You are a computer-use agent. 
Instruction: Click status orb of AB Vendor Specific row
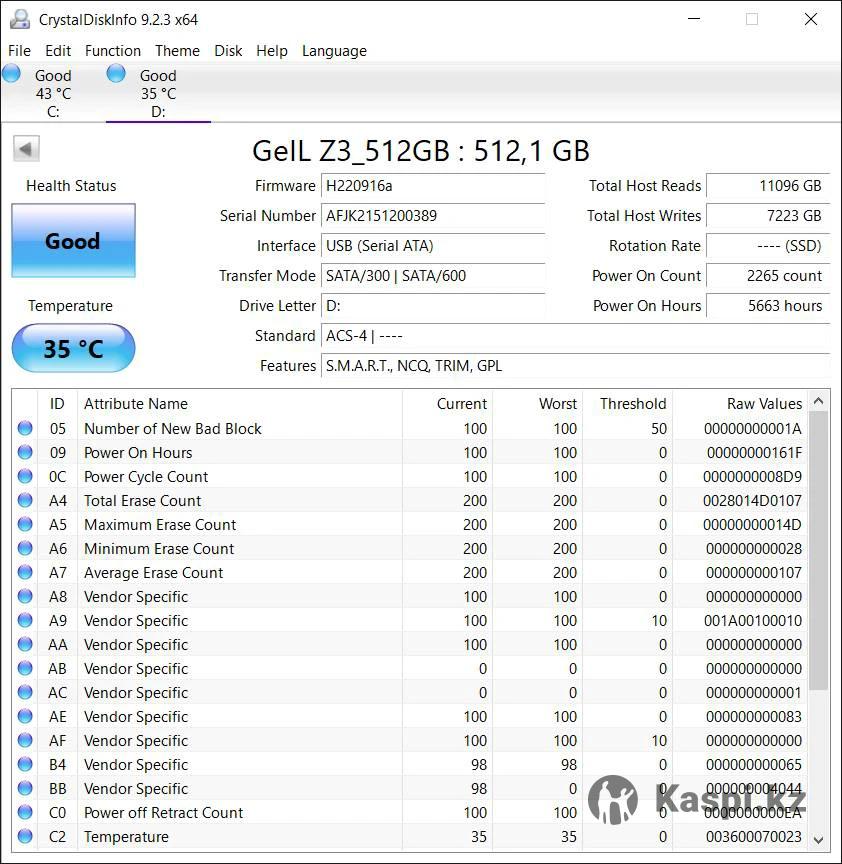point(25,668)
